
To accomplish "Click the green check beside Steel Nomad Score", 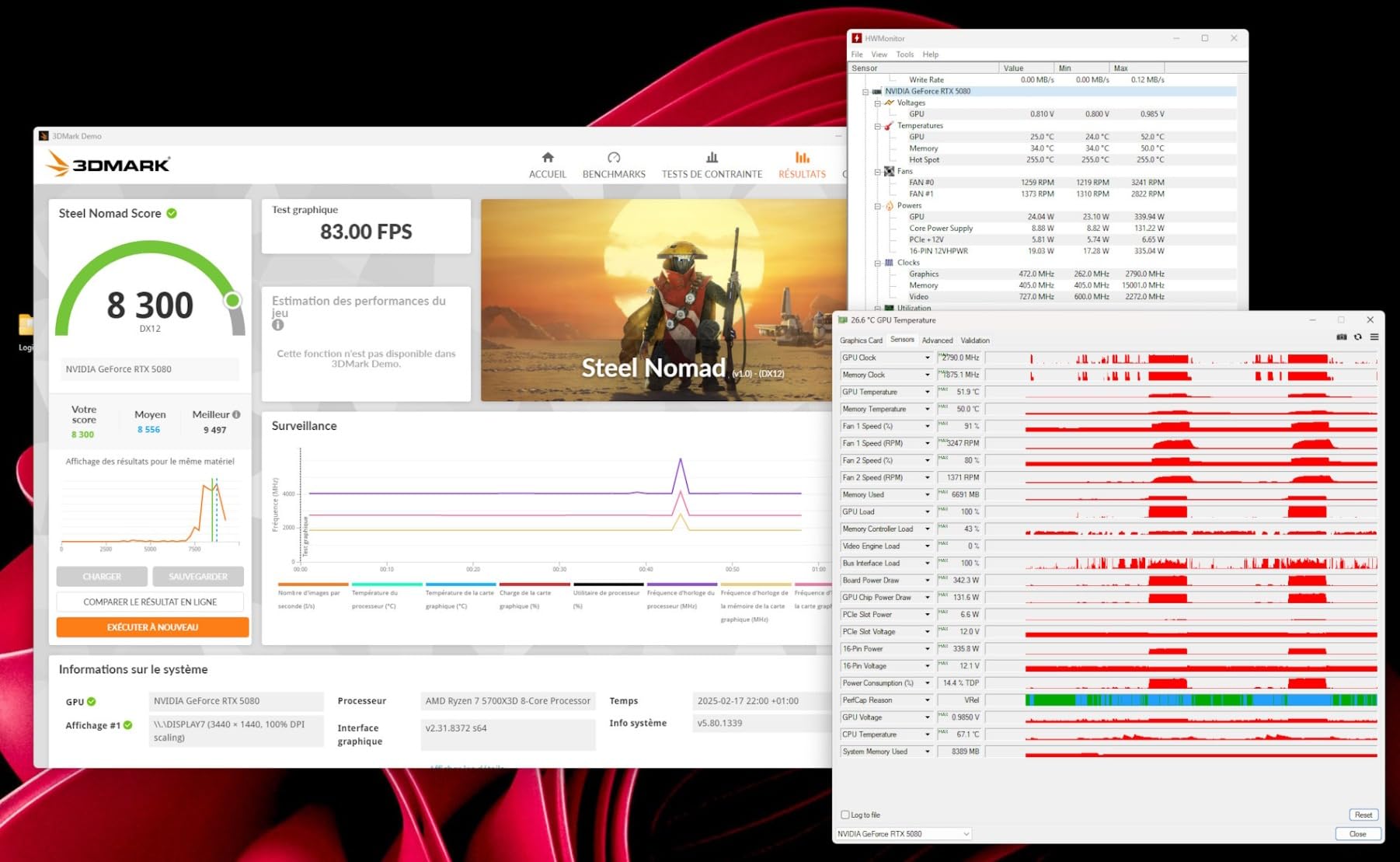I will point(172,213).
